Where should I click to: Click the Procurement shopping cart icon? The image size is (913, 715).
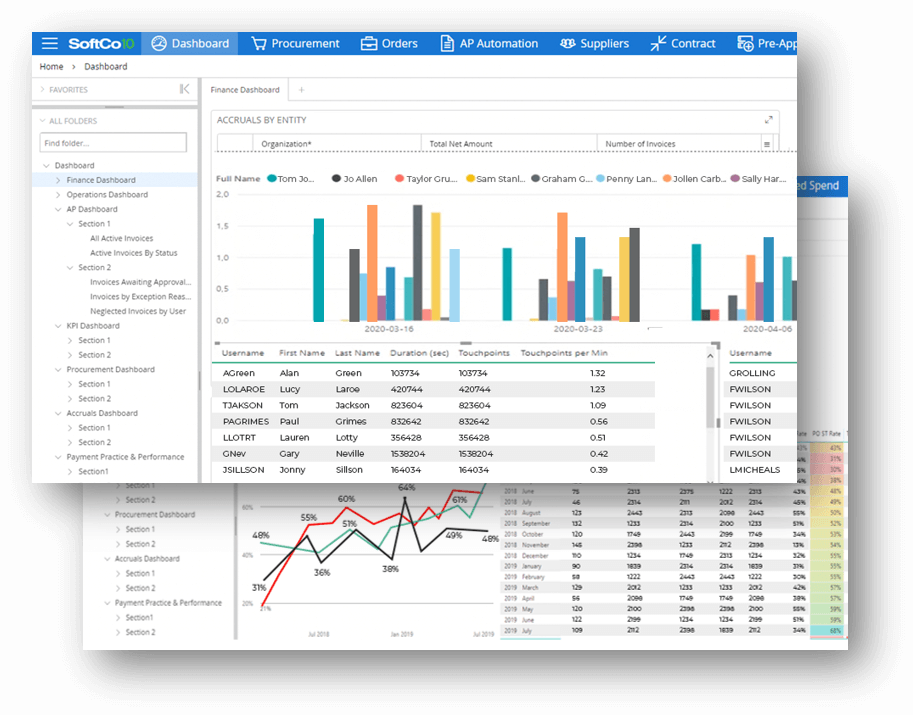point(259,43)
